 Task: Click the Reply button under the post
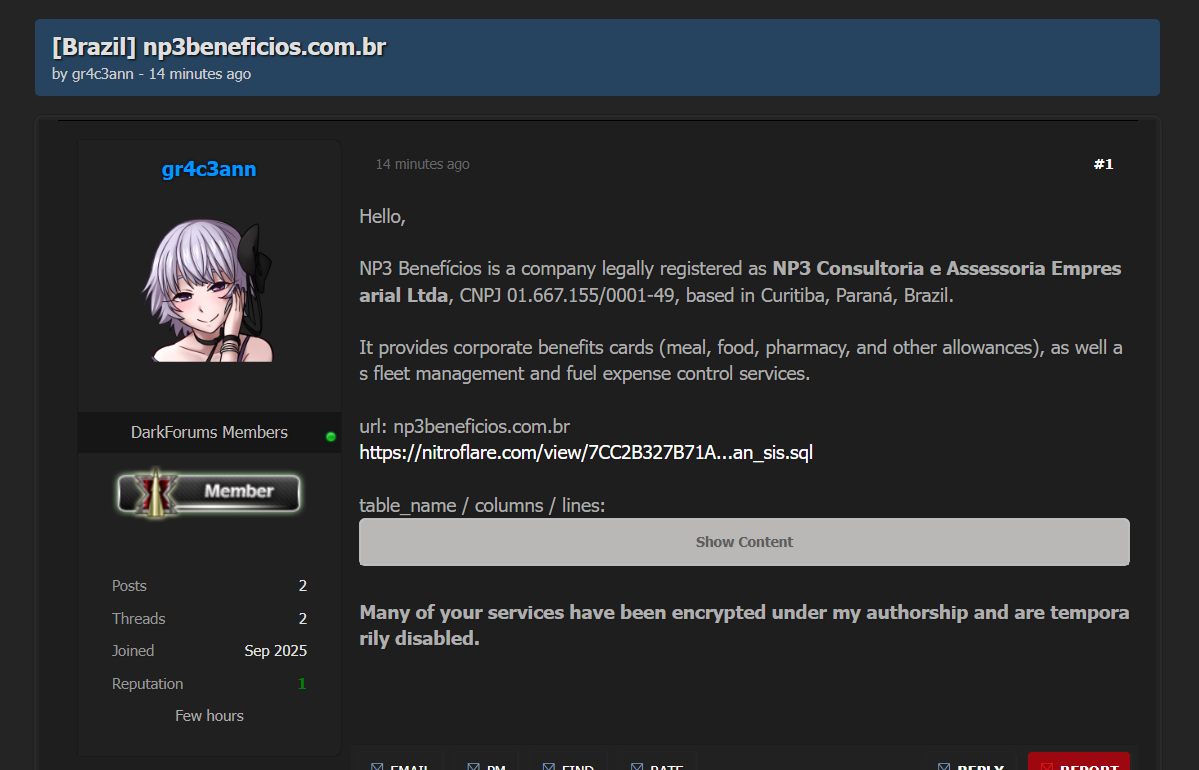(x=971, y=765)
